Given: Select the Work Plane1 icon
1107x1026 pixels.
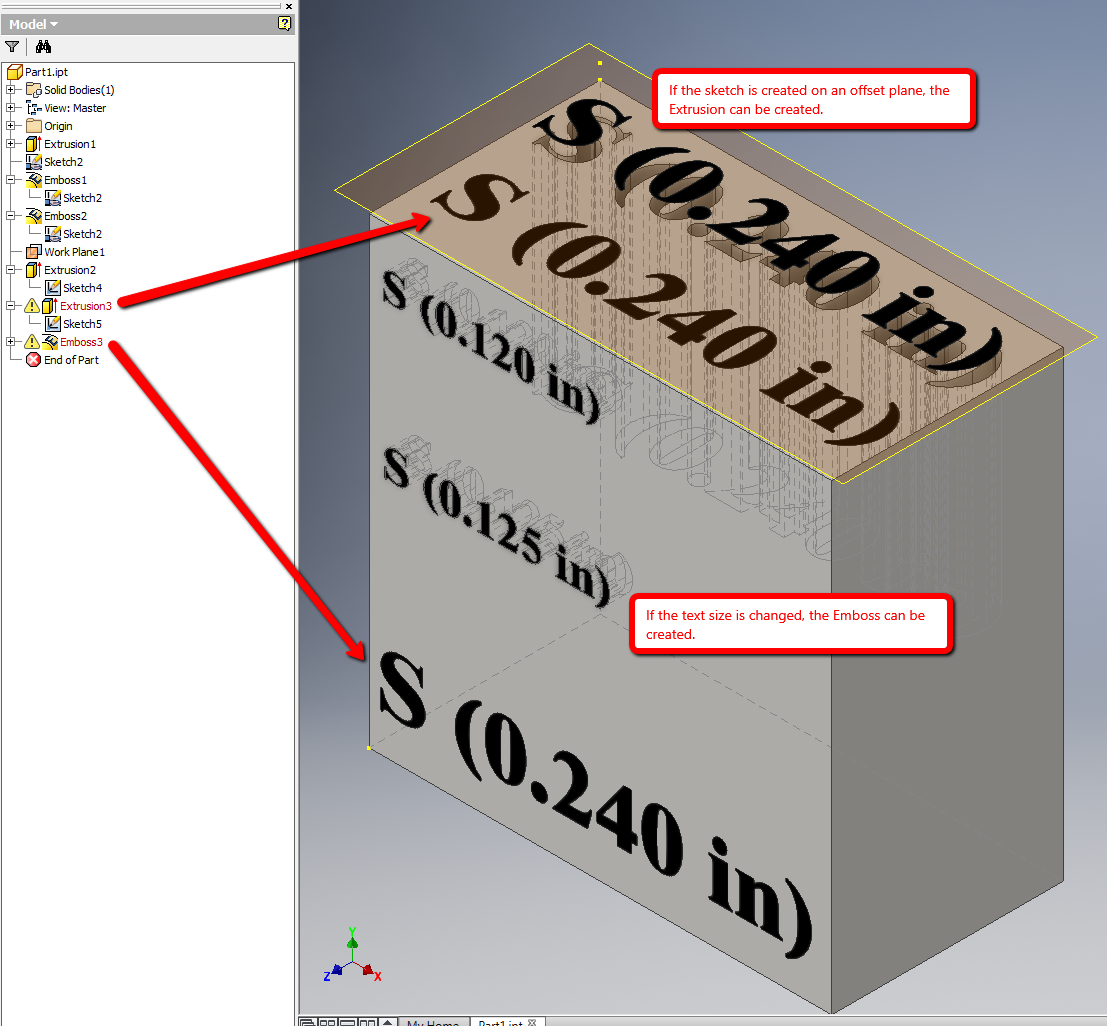Looking at the screenshot, I should point(33,252).
